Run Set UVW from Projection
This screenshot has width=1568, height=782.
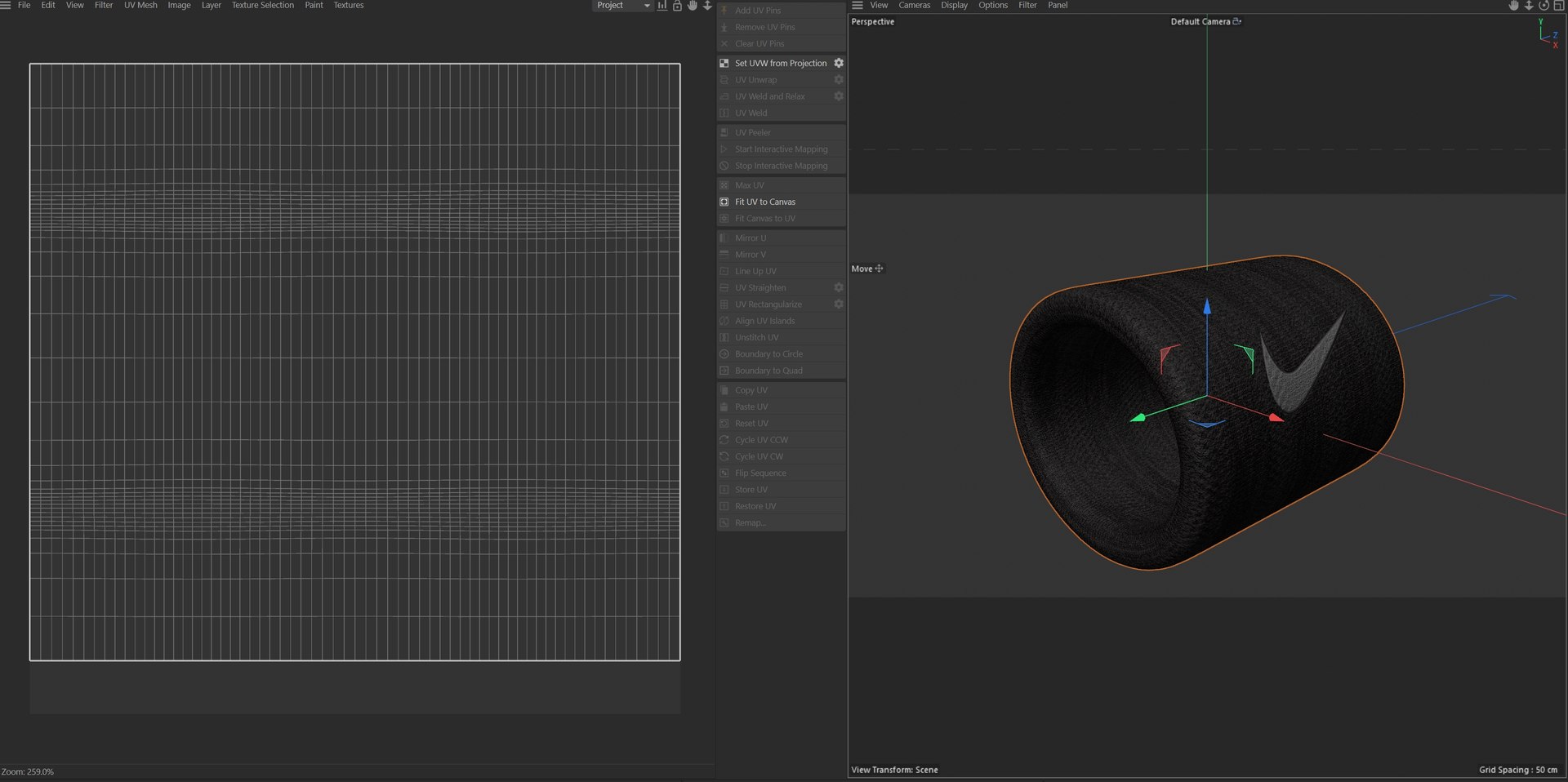(x=781, y=63)
